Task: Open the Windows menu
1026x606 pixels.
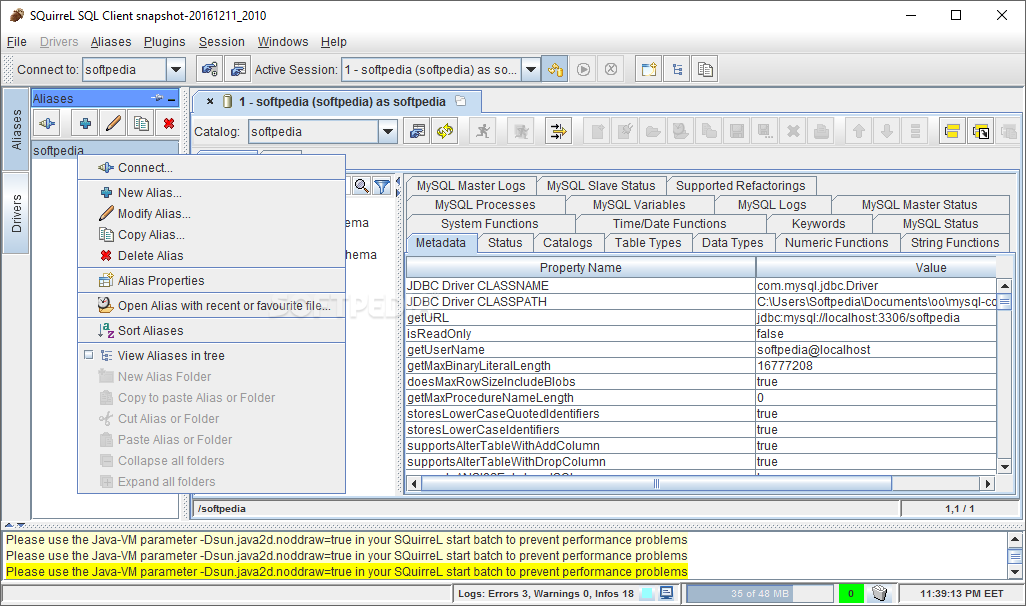Action: point(283,42)
